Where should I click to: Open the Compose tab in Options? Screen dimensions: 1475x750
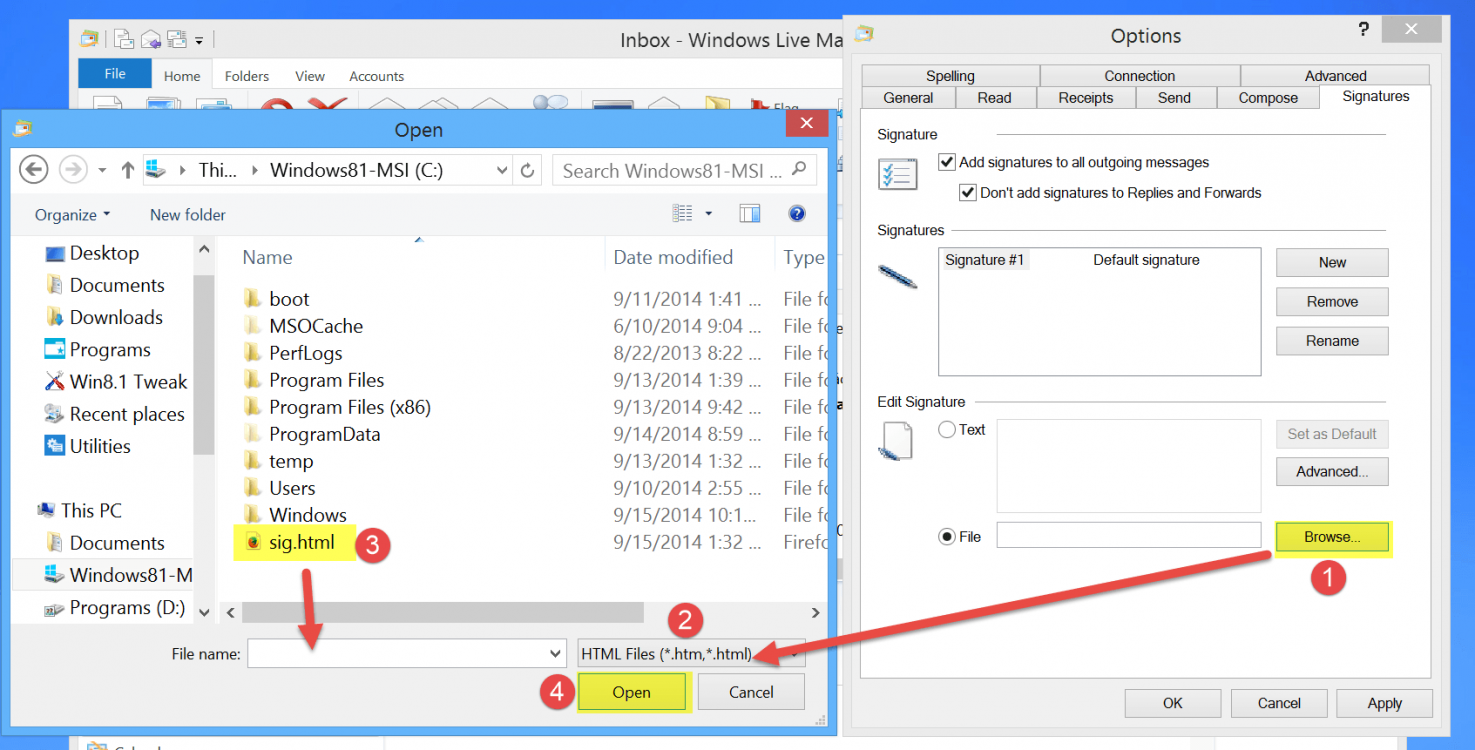pos(1268,98)
